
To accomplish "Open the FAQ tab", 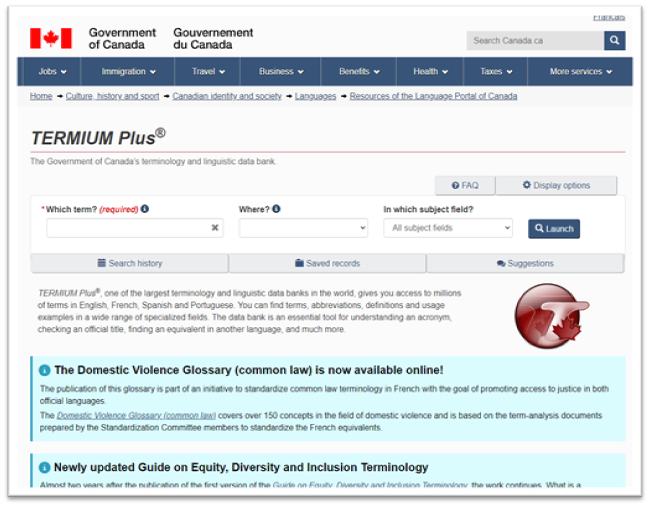I will tap(465, 185).
